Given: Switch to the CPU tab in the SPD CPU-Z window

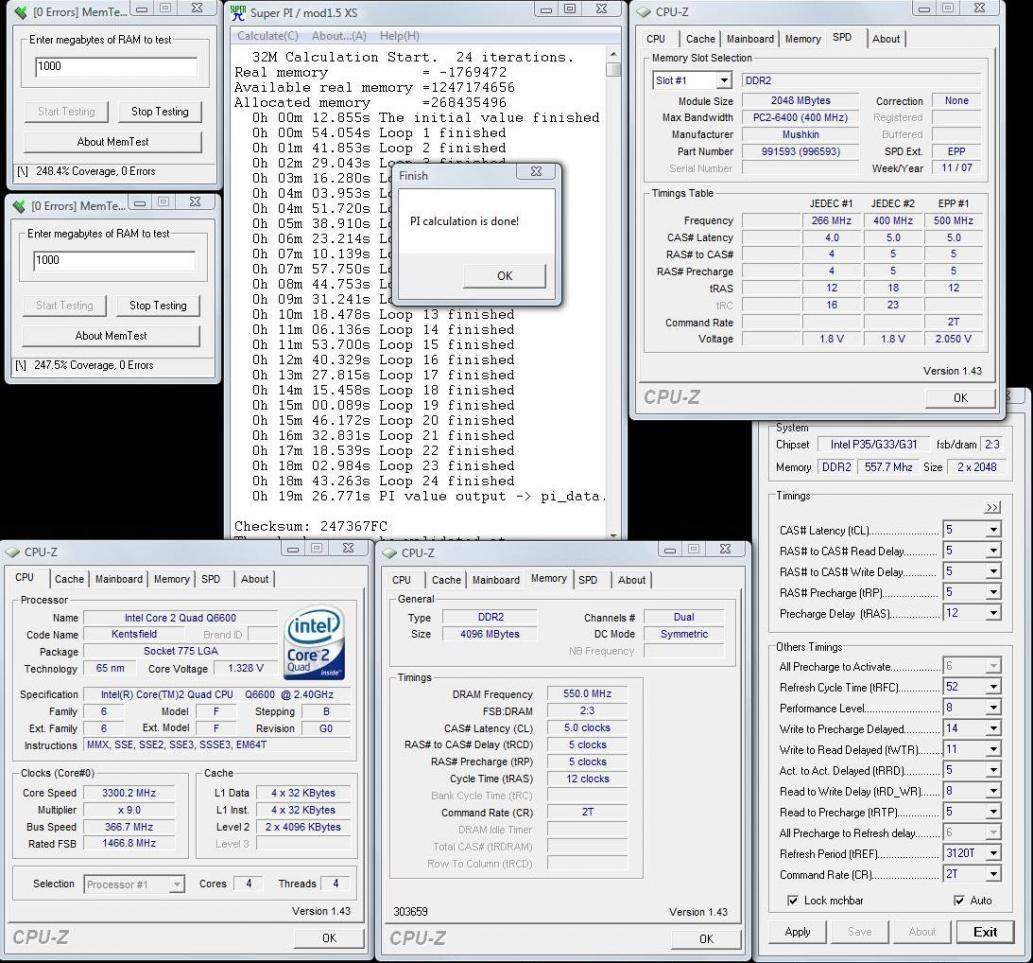Looking at the screenshot, I should coord(656,39).
